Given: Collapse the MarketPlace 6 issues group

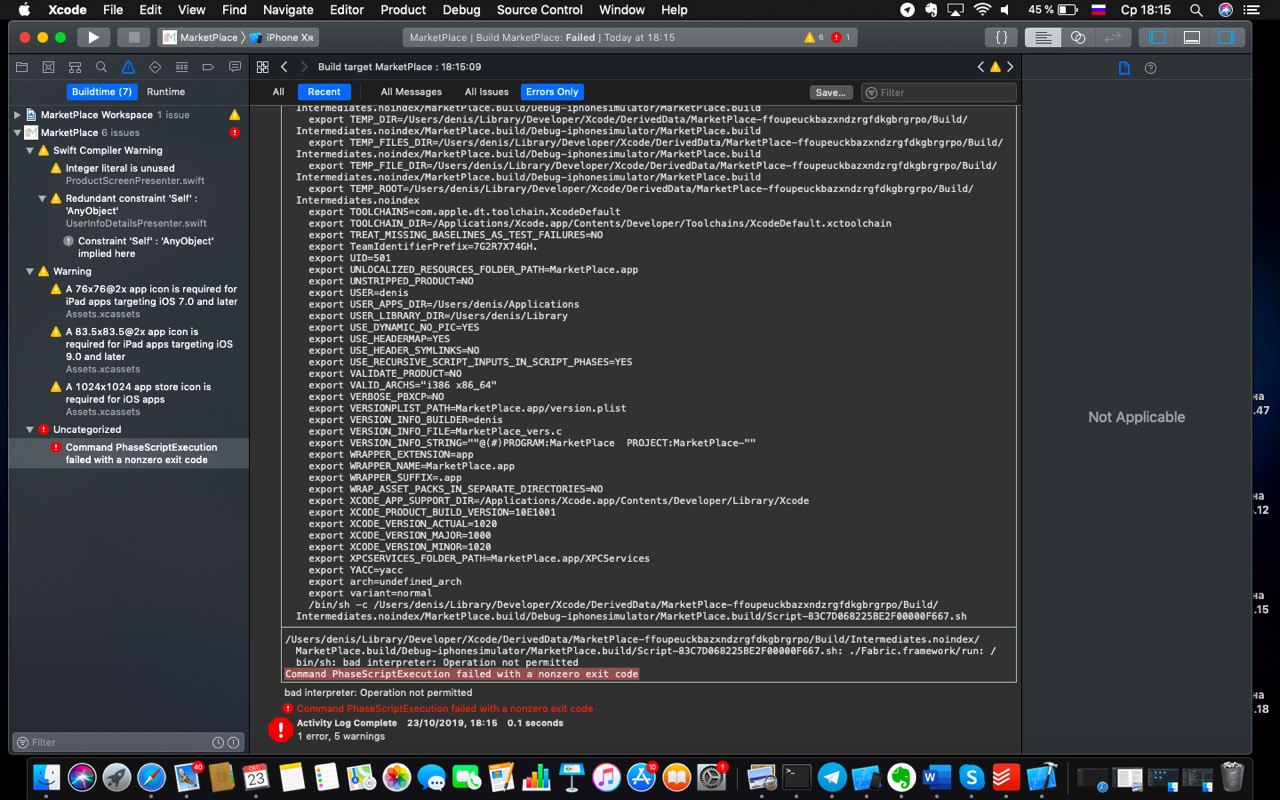Looking at the screenshot, I should tap(17, 132).
